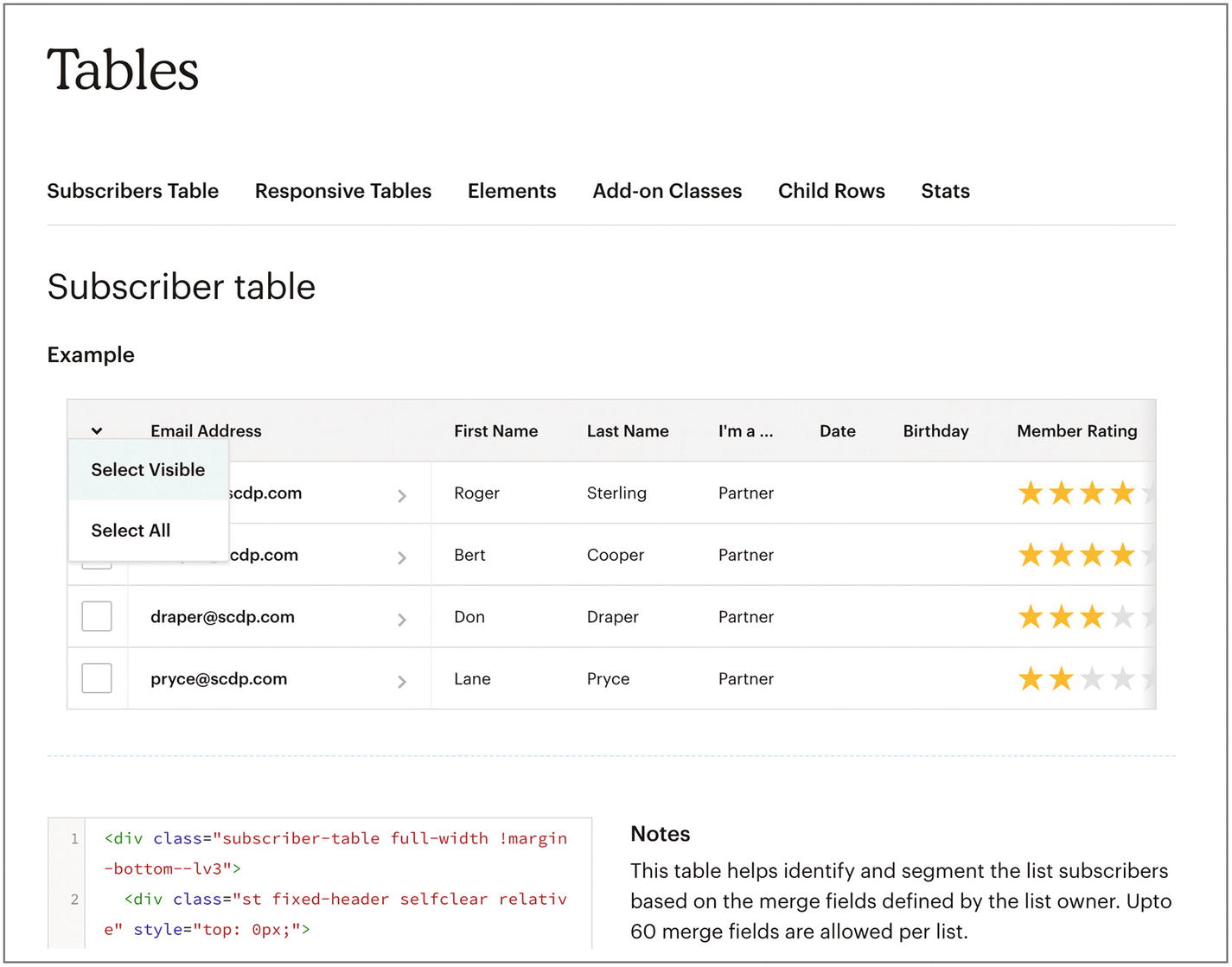Click the Example subheading
1232x967 pixels.
pos(91,355)
